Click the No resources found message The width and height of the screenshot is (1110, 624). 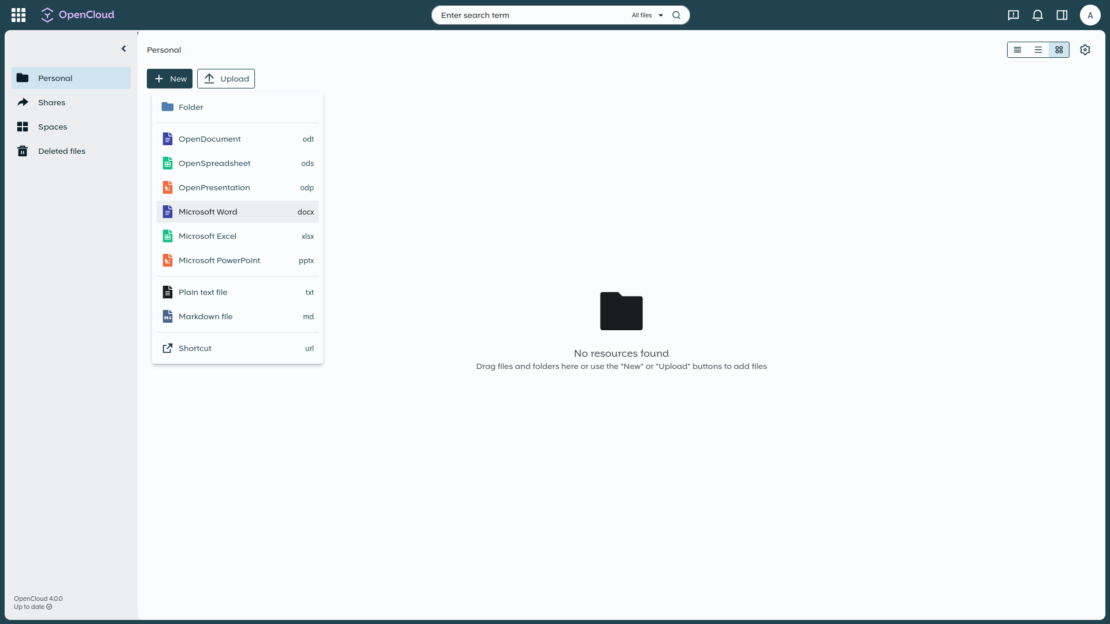[621, 353]
